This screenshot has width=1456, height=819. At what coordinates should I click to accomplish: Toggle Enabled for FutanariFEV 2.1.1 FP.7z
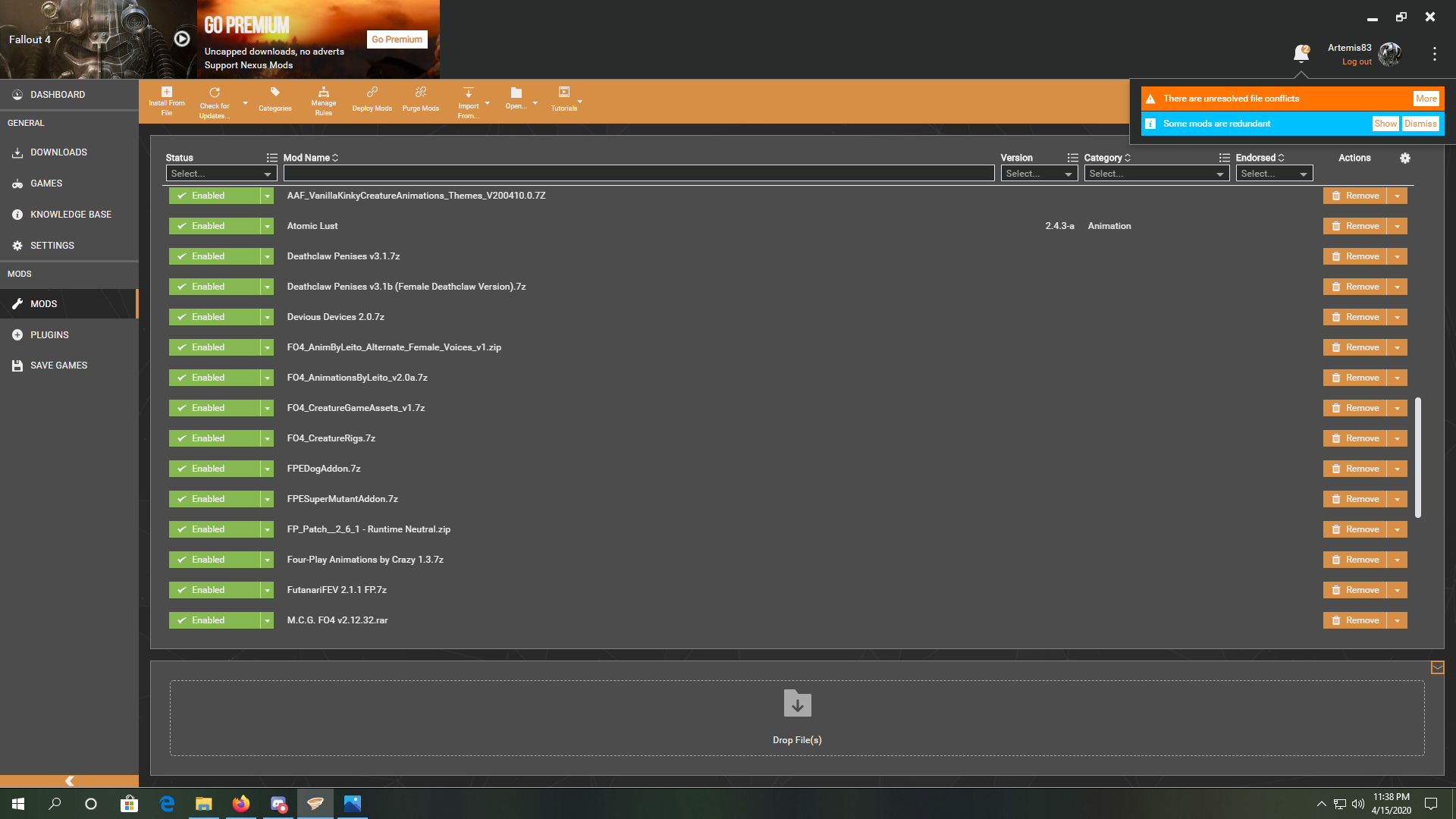point(215,590)
